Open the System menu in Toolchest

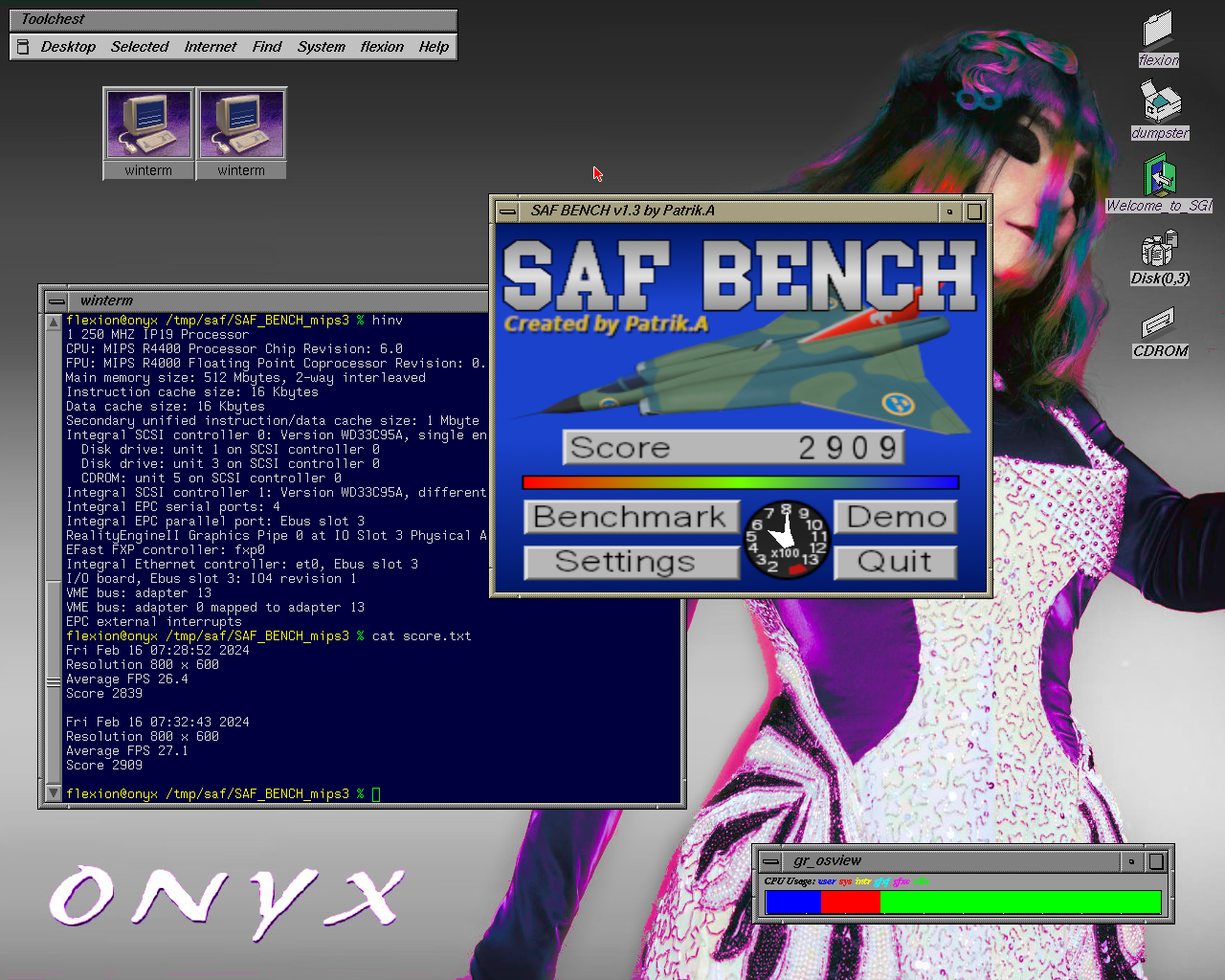pos(321,47)
